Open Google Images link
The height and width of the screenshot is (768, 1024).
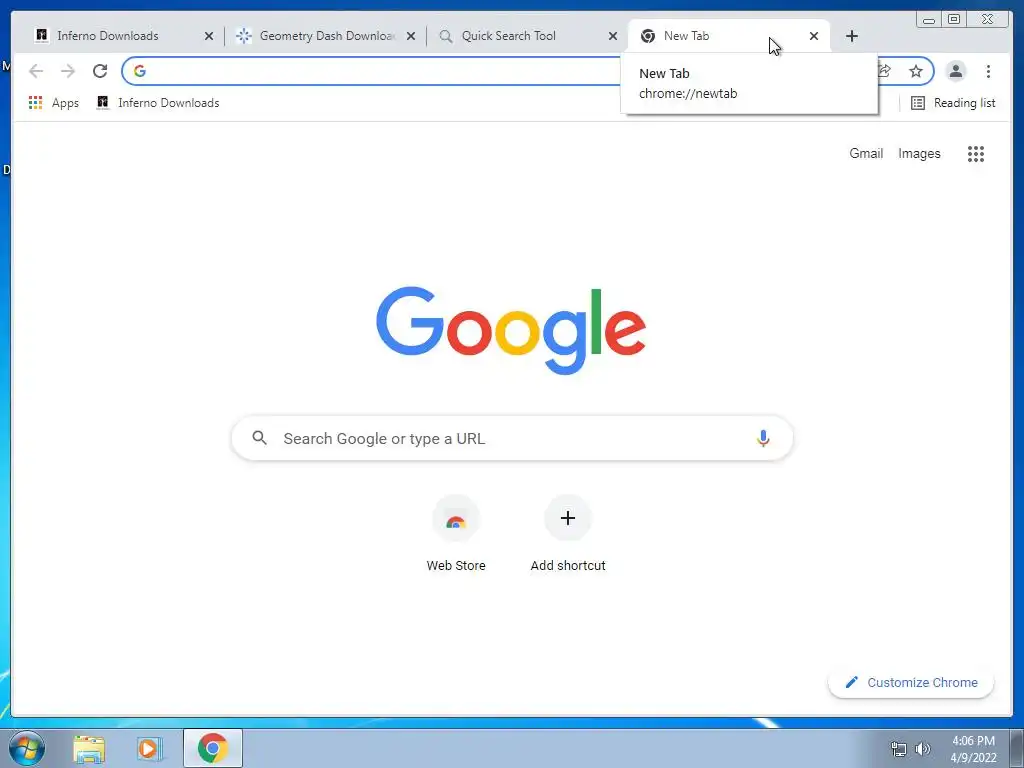919,153
